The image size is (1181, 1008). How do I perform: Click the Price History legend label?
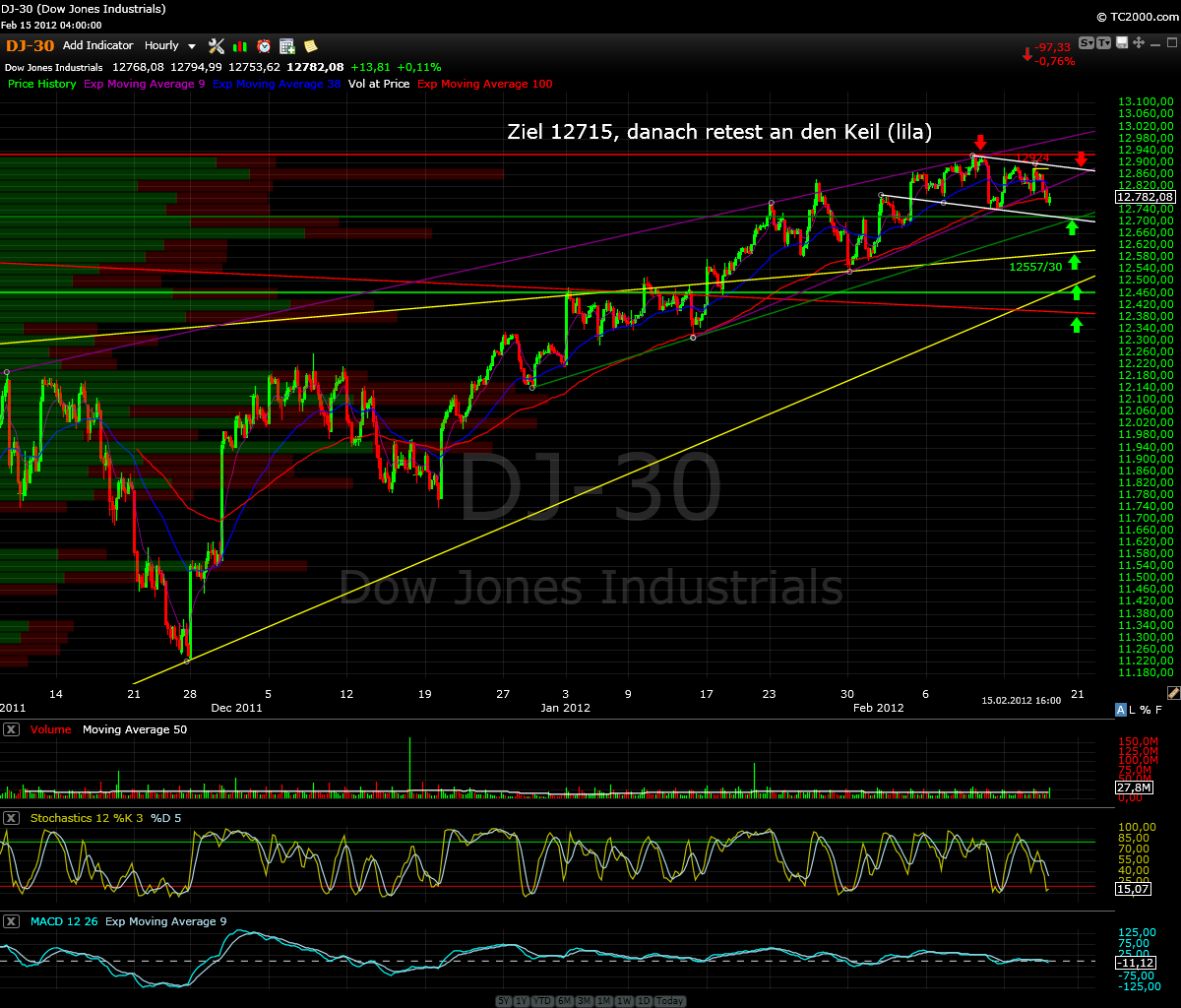(42, 85)
